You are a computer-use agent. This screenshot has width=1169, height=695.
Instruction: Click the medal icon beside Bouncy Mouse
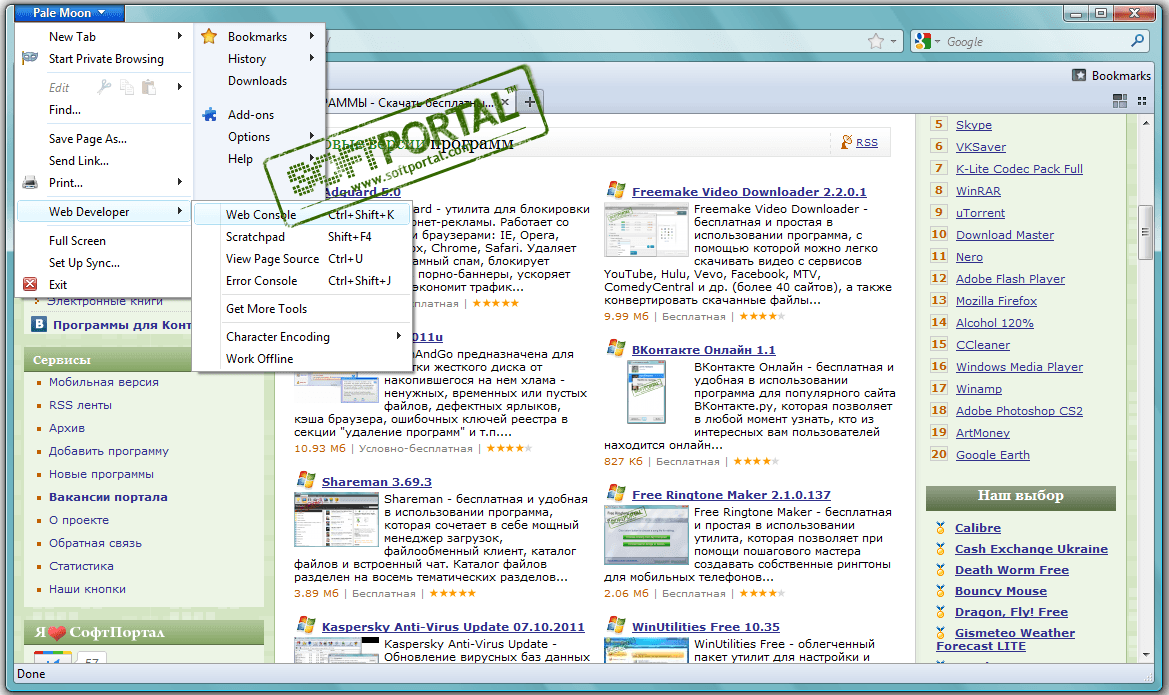pos(941,591)
